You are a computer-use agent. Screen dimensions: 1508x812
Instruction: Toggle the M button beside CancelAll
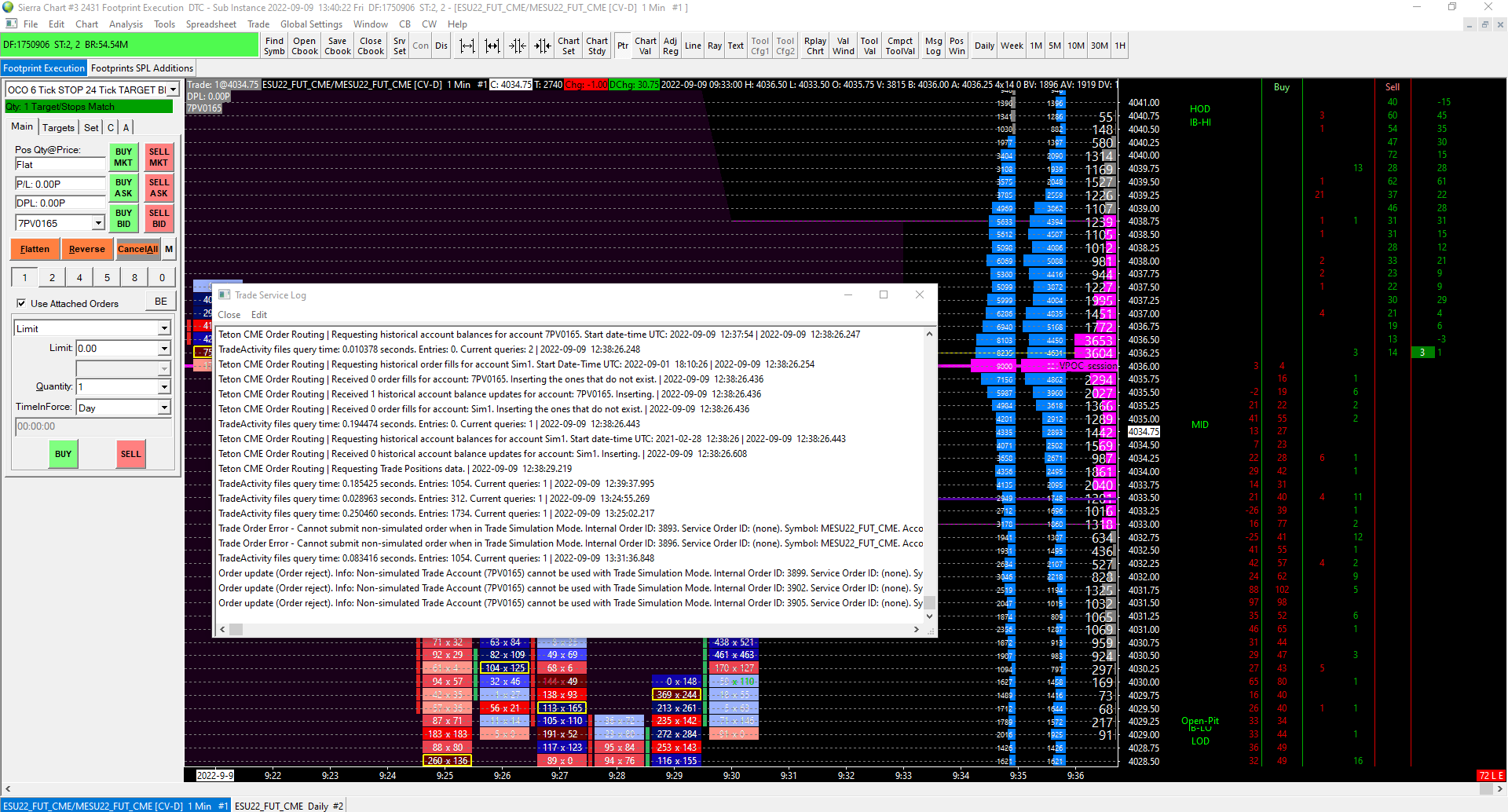(x=169, y=249)
